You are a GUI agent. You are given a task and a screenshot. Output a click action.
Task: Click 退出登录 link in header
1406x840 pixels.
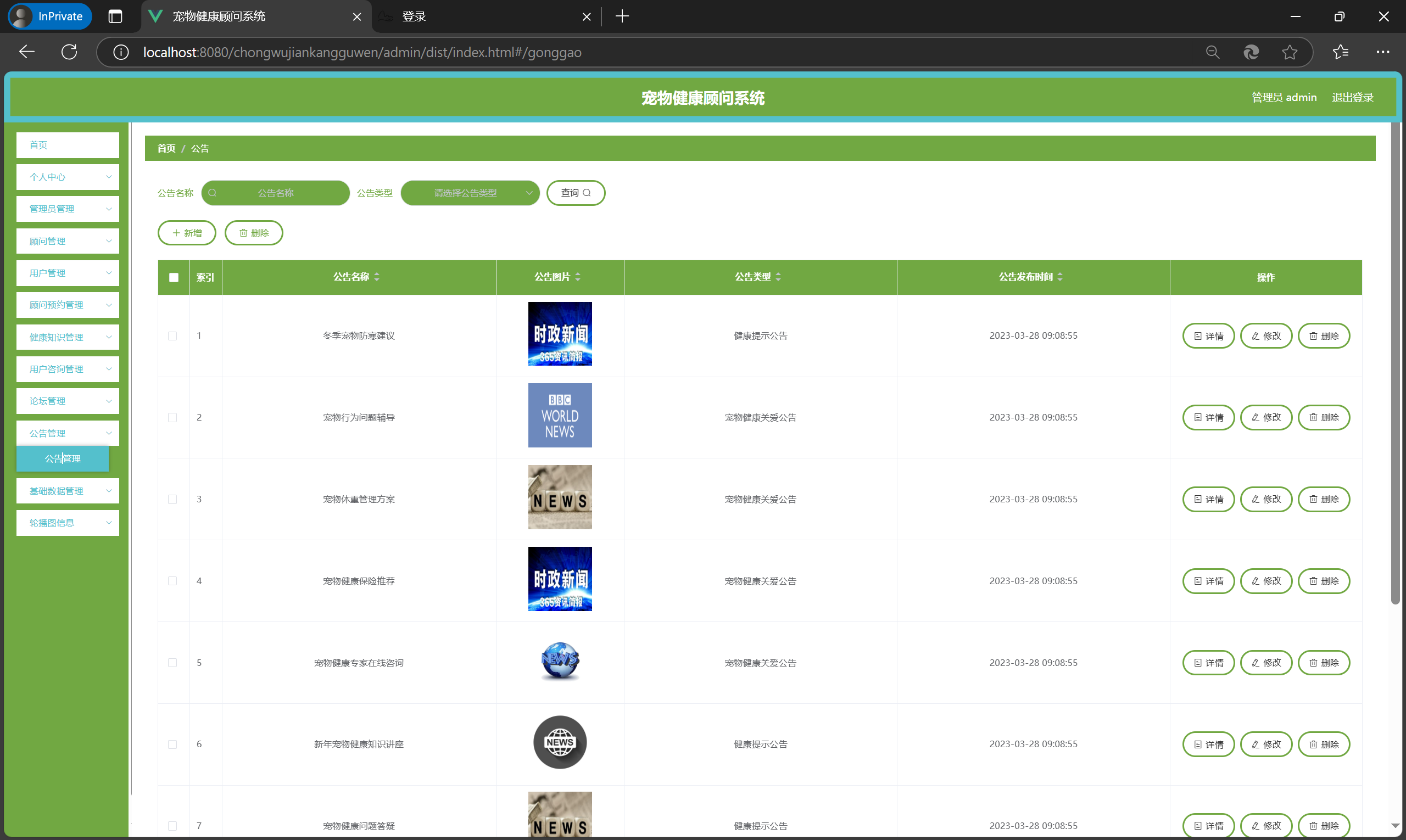click(1352, 97)
